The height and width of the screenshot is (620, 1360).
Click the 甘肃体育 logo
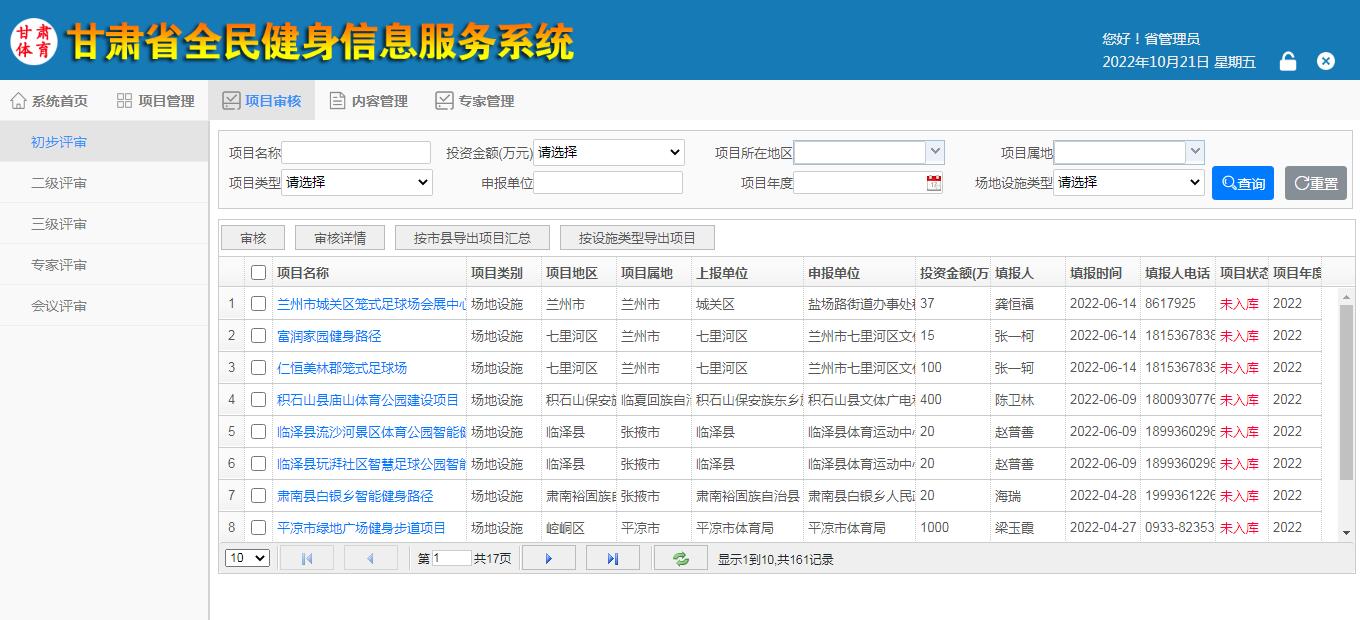point(34,41)
